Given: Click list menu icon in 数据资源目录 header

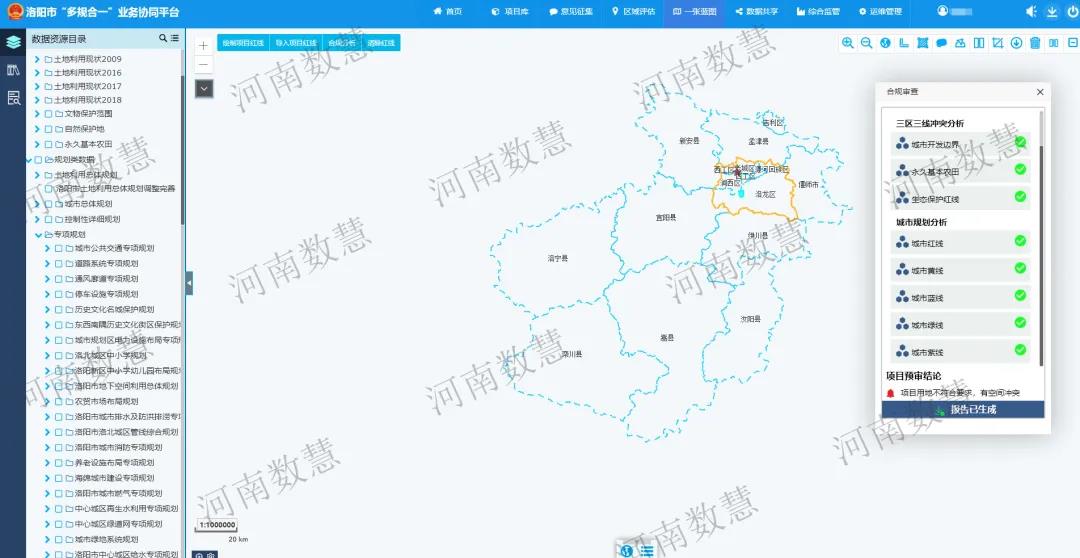Looking at the screenshot, I should click(174, 39).
